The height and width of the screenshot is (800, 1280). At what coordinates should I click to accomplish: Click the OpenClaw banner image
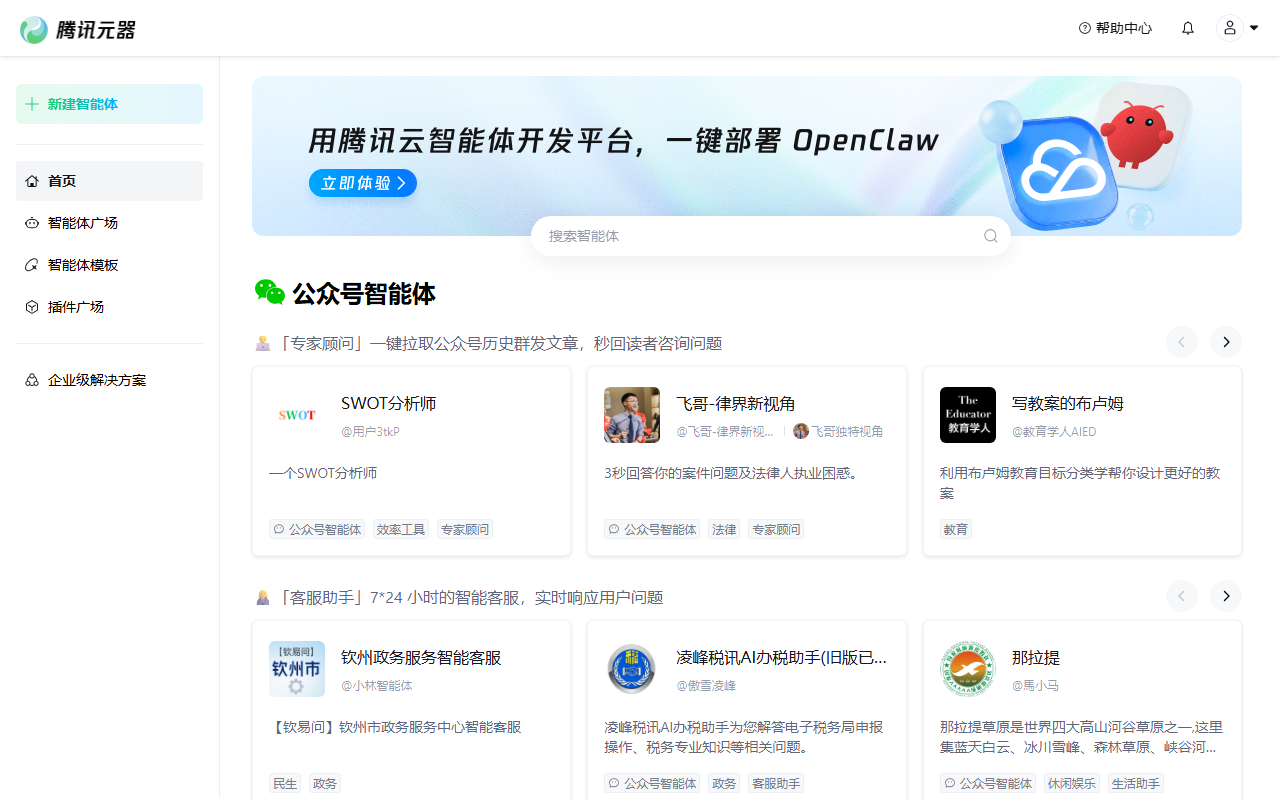coord(747,156)
